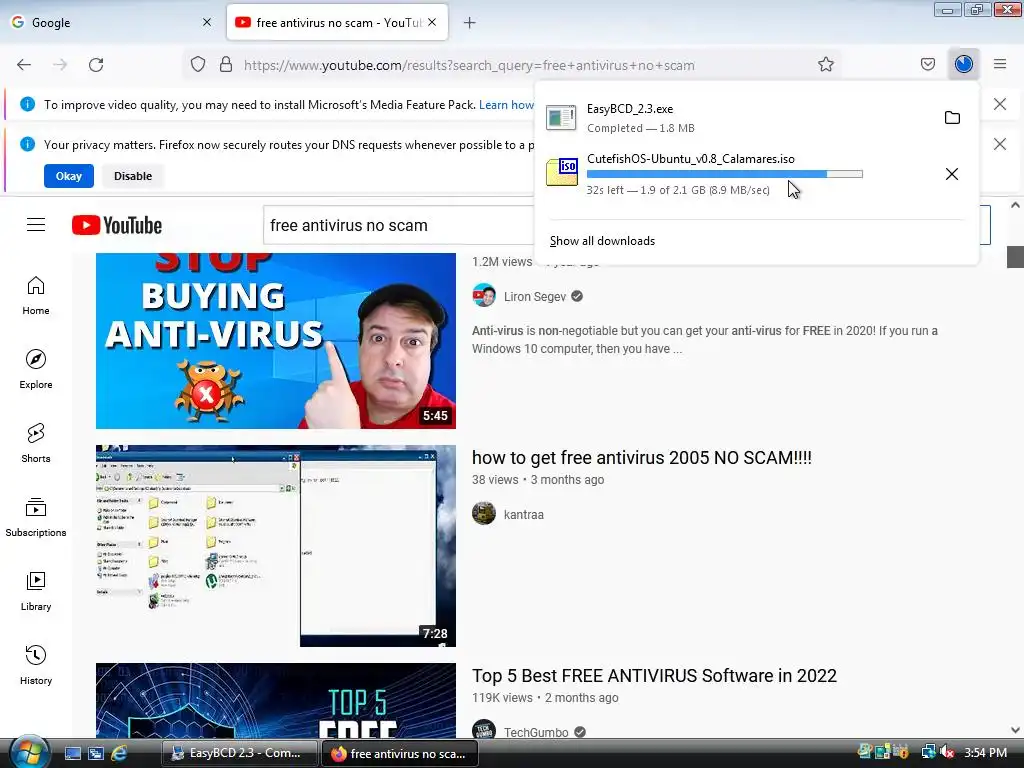Image resolution: width=1024 pixels, height=768 pixels.
Task: Open Liron Segev channel name link
Action: coord(534,296)
